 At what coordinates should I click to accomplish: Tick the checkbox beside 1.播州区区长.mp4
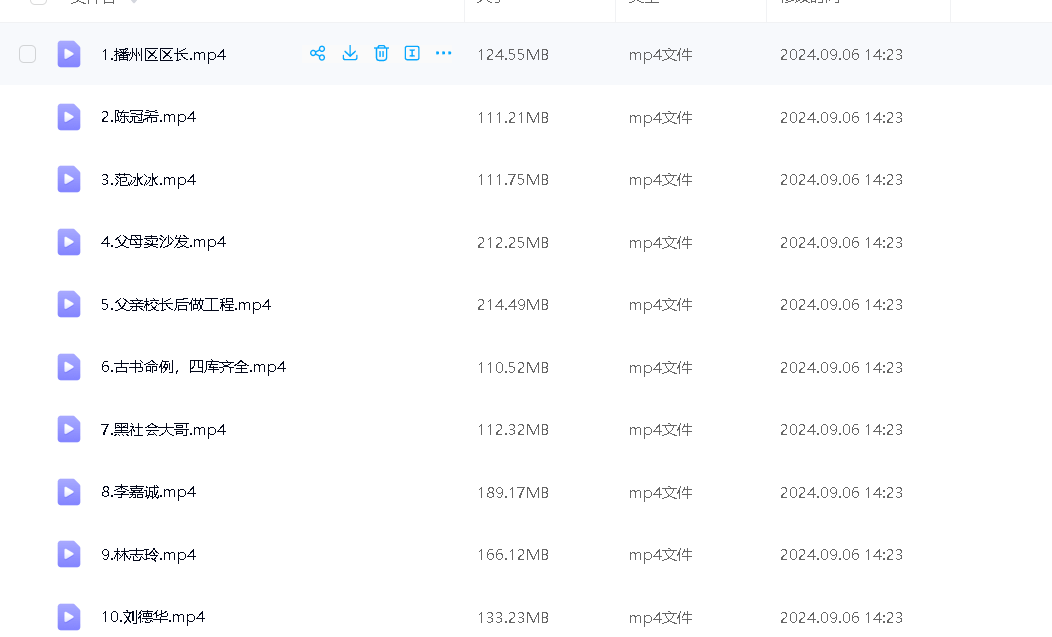coord(28,54)
